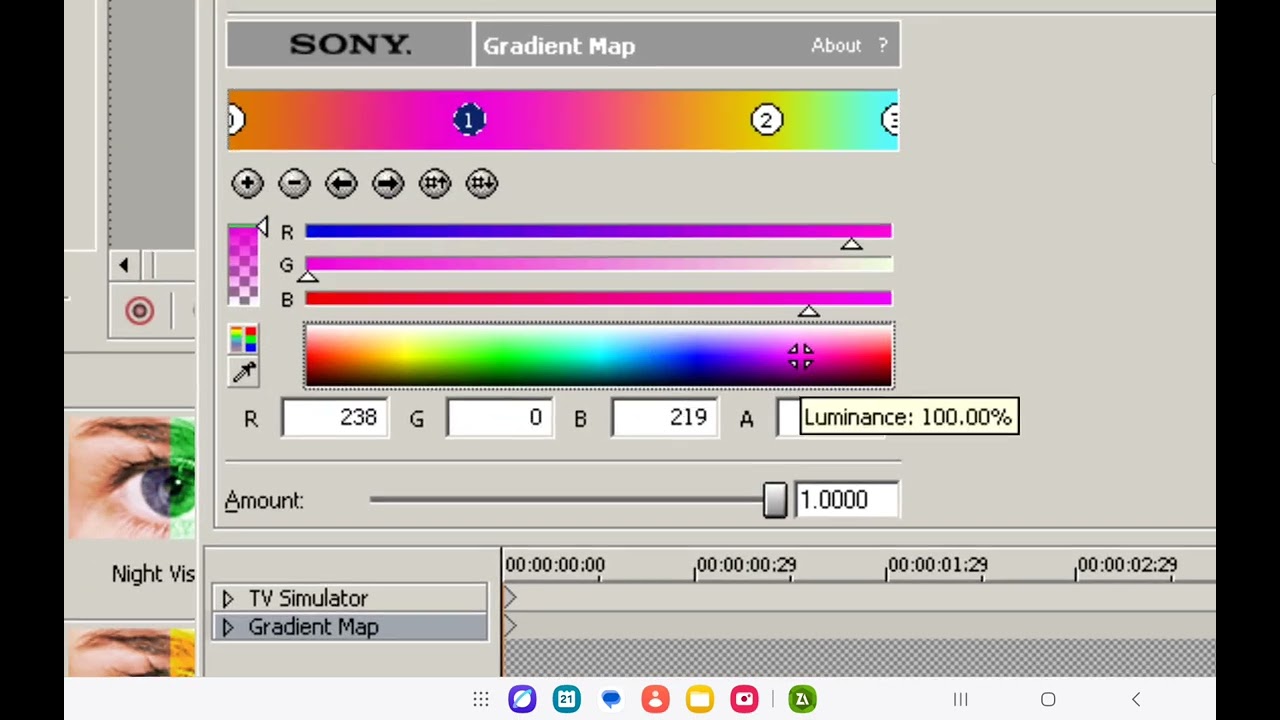This screenshot has height=720, width=1280.
Task: Expand the TV Simulator keyframe row
Action: click(228, 598)
